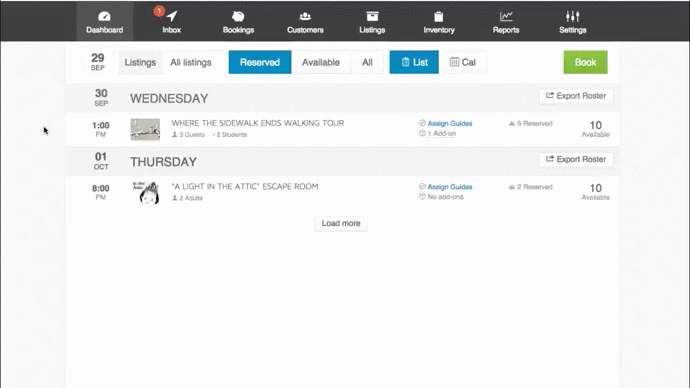
Task: Open the Inventory section
Action: pyautogui.click(x=439, y=22)
